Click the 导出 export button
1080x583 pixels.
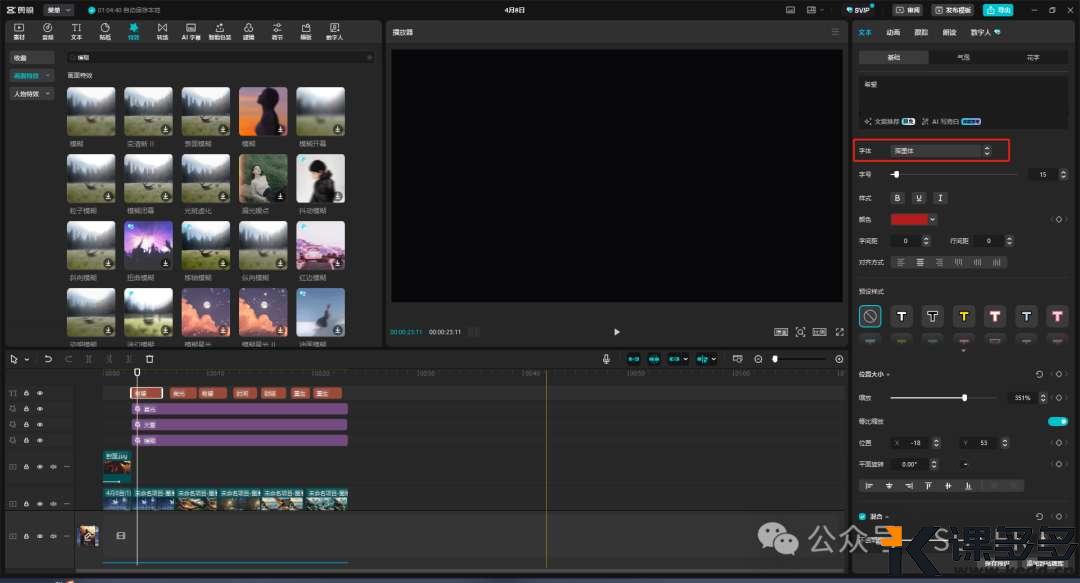(997, 9)
